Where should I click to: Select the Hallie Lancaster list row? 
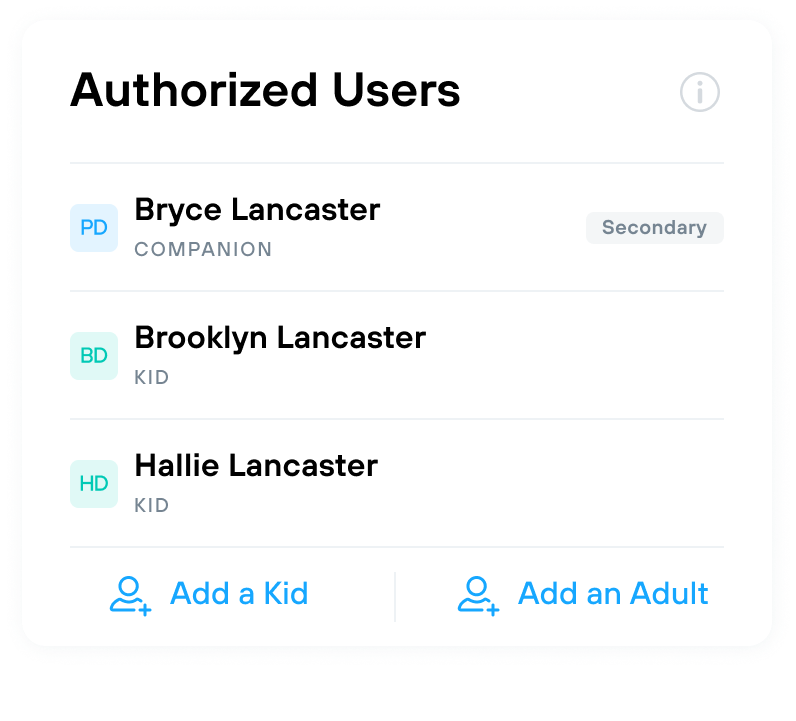point(397,483)
